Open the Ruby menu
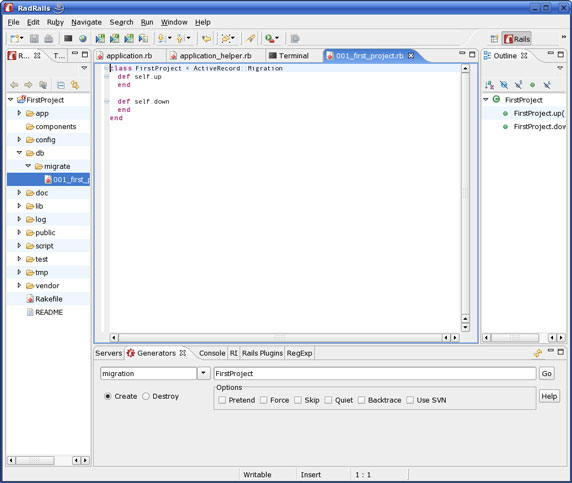Screen dimensions: 572x483 55,22
